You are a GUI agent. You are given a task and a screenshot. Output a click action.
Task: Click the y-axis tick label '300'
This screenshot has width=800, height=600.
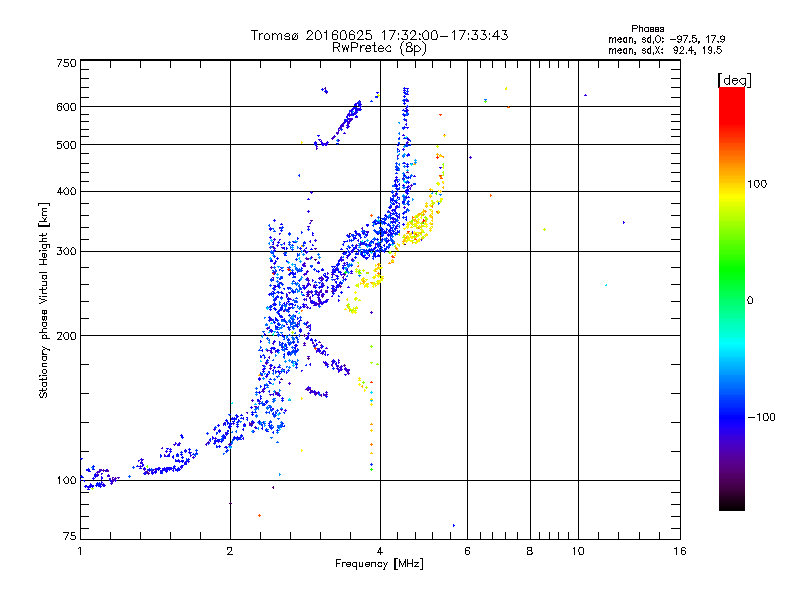click(66, 251)
